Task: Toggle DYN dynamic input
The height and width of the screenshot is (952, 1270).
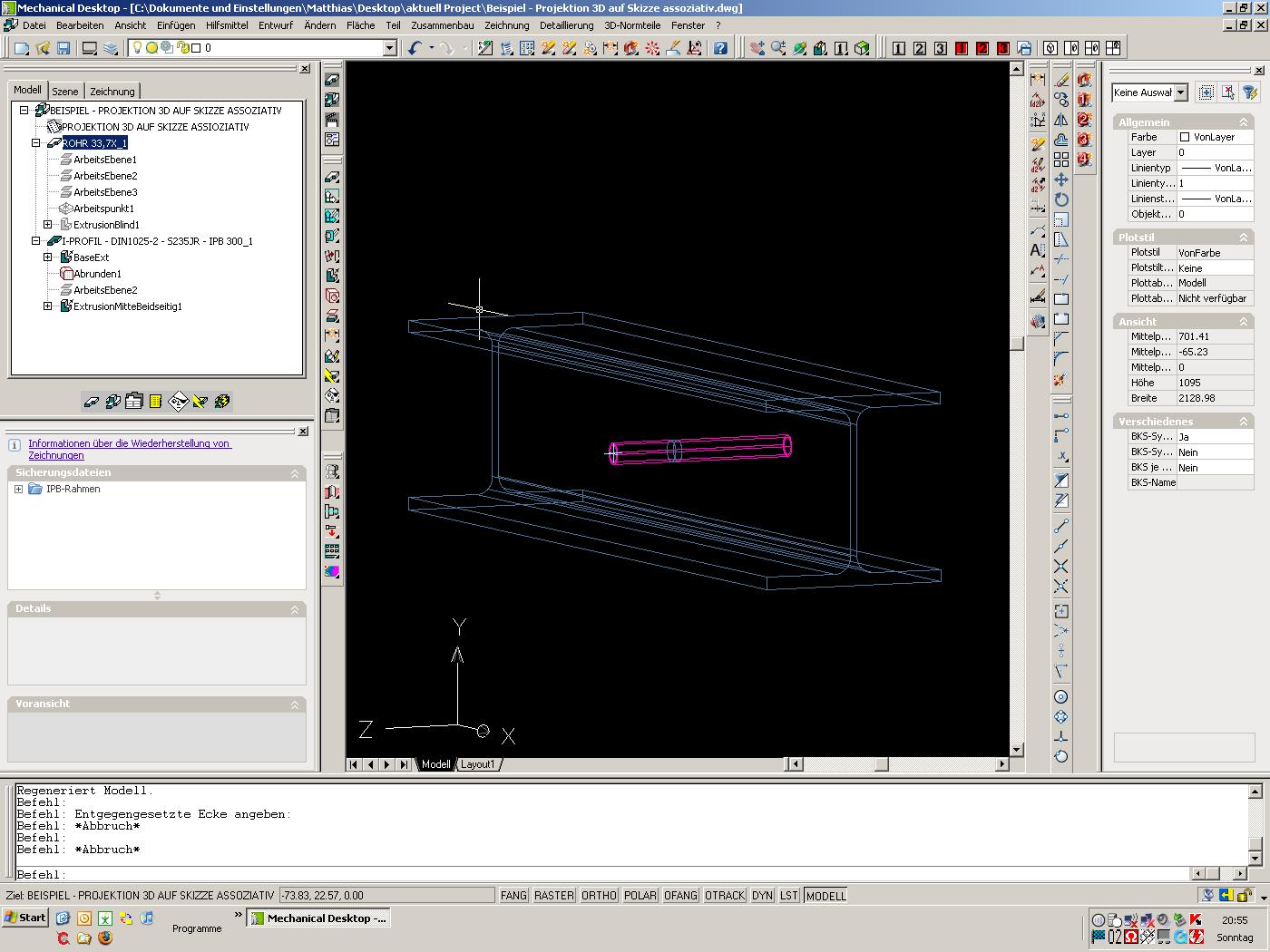Action: pos(763,895)
